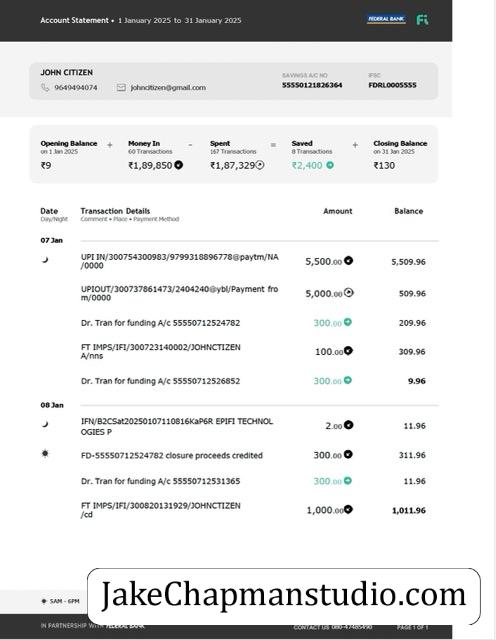
Task: Click the black arrow icon next to ₹1,89,850
Action: pyautogui.click(x=178, y=165)
